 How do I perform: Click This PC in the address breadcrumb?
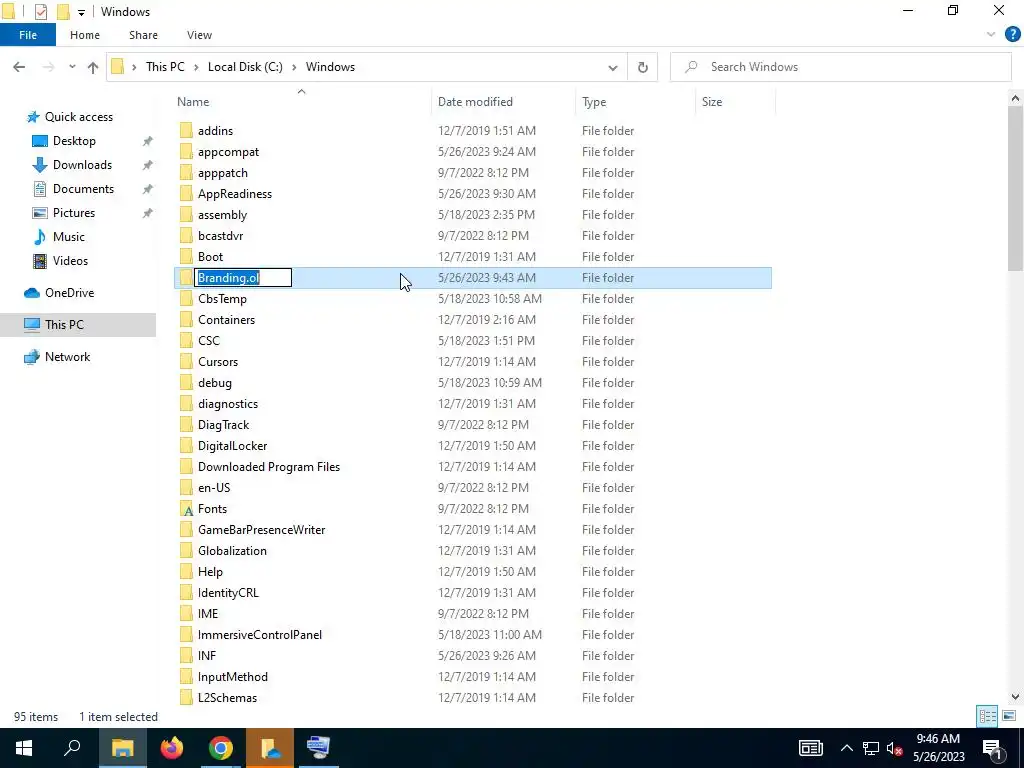coord(165,67)
